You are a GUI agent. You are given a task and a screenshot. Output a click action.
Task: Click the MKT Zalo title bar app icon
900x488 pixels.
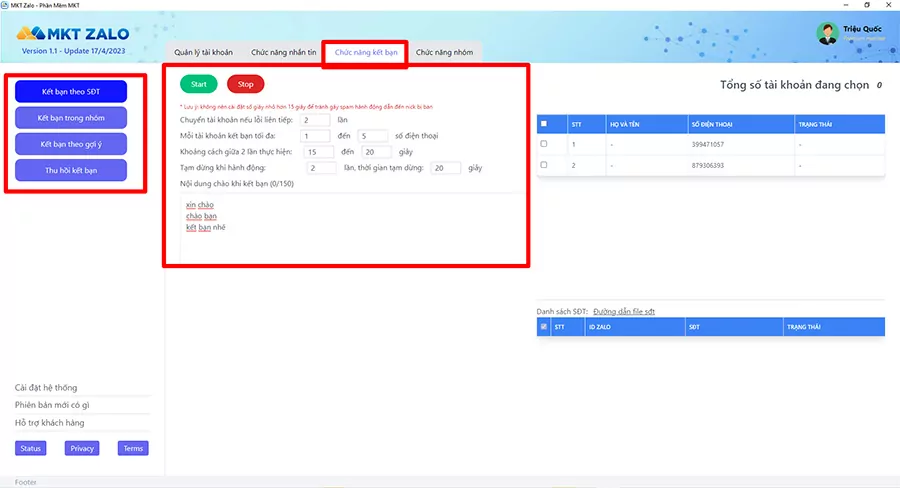pyautogui.click(x=5, y=5)
